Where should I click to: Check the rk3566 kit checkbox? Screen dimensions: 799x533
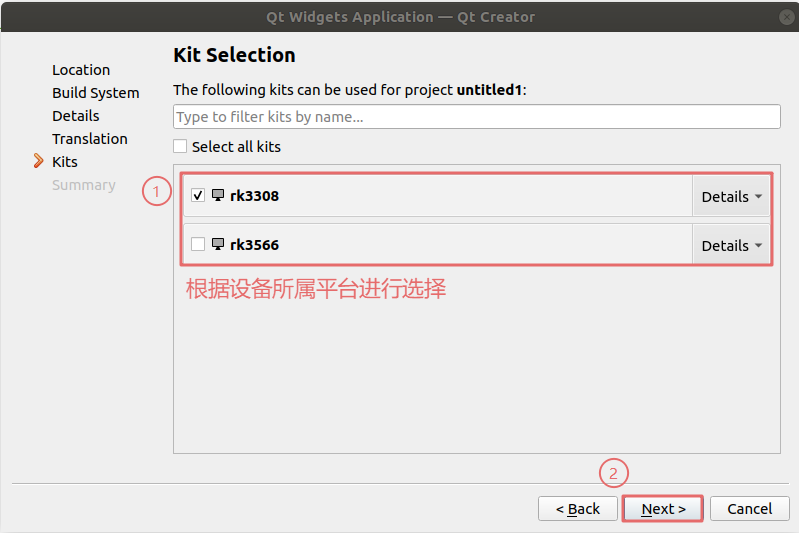click(x=198, y=244)
